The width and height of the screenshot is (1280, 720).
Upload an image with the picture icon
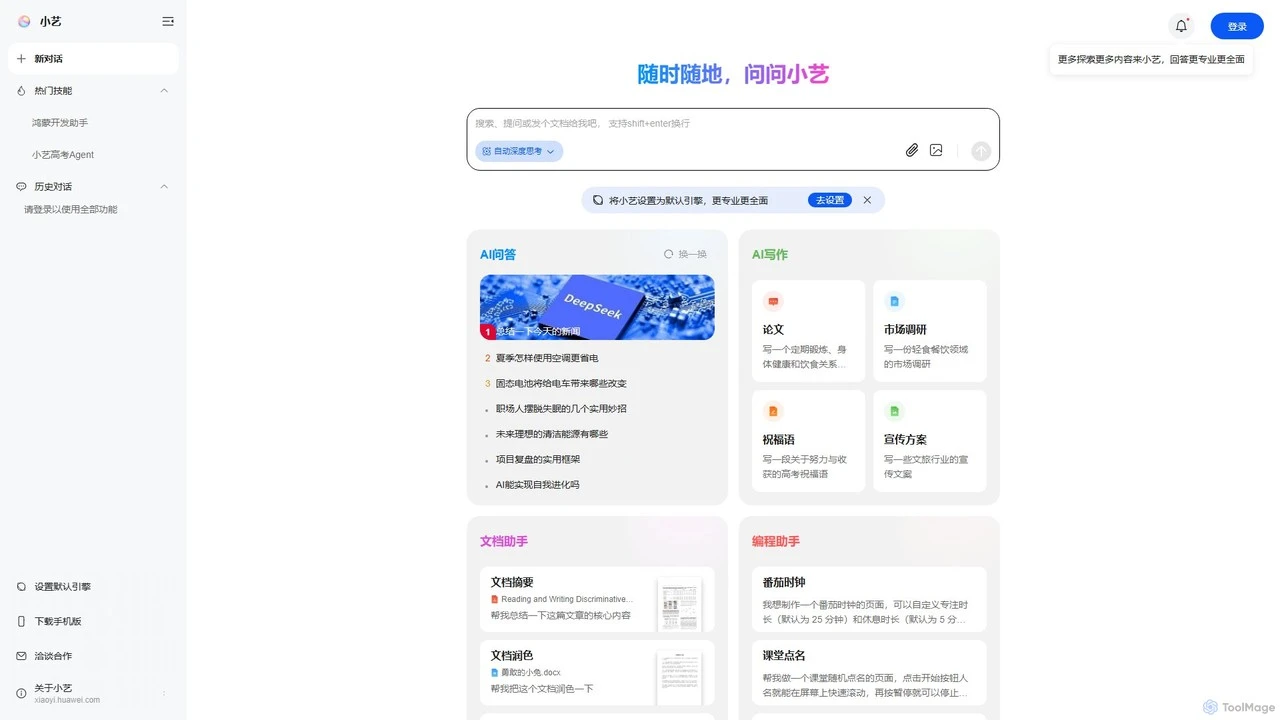(936, 150)
